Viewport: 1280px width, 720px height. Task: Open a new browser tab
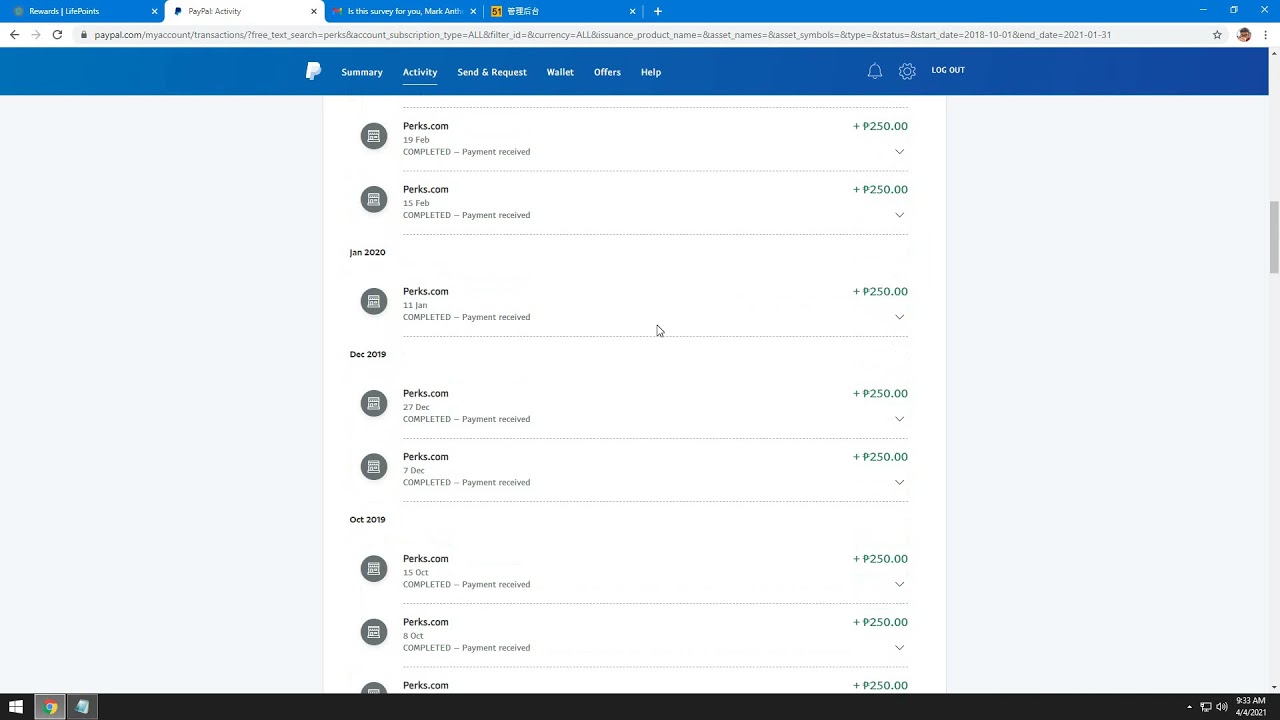pyautogui.click(x=657, y=11)
